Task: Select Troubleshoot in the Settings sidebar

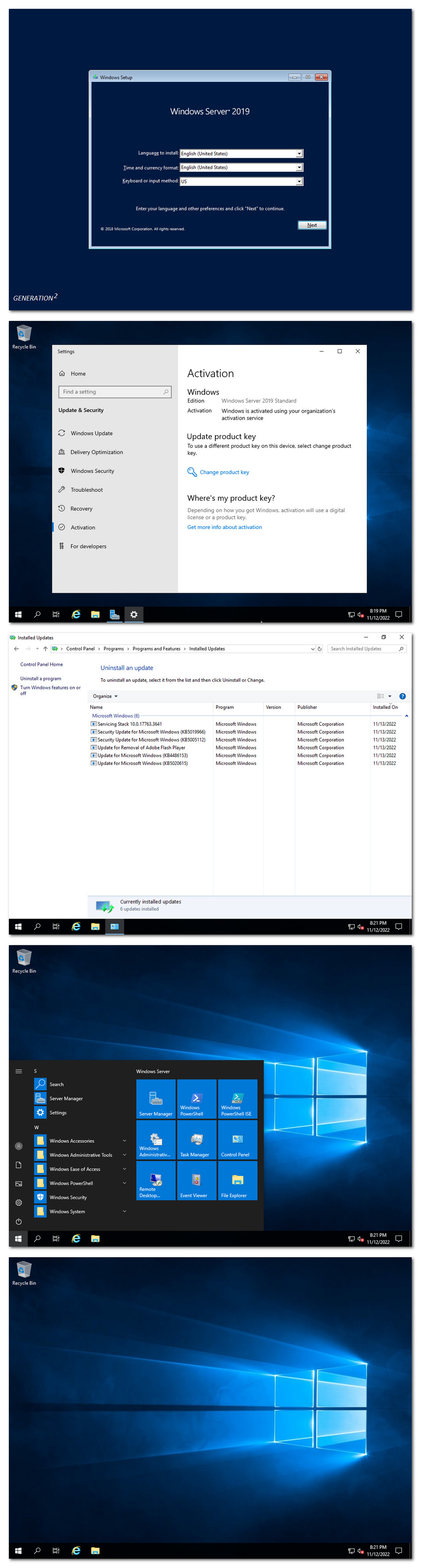Action: (86, 490)
